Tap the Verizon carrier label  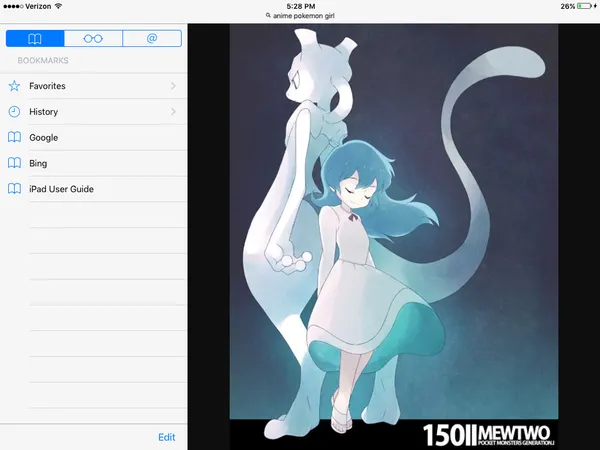38,6
